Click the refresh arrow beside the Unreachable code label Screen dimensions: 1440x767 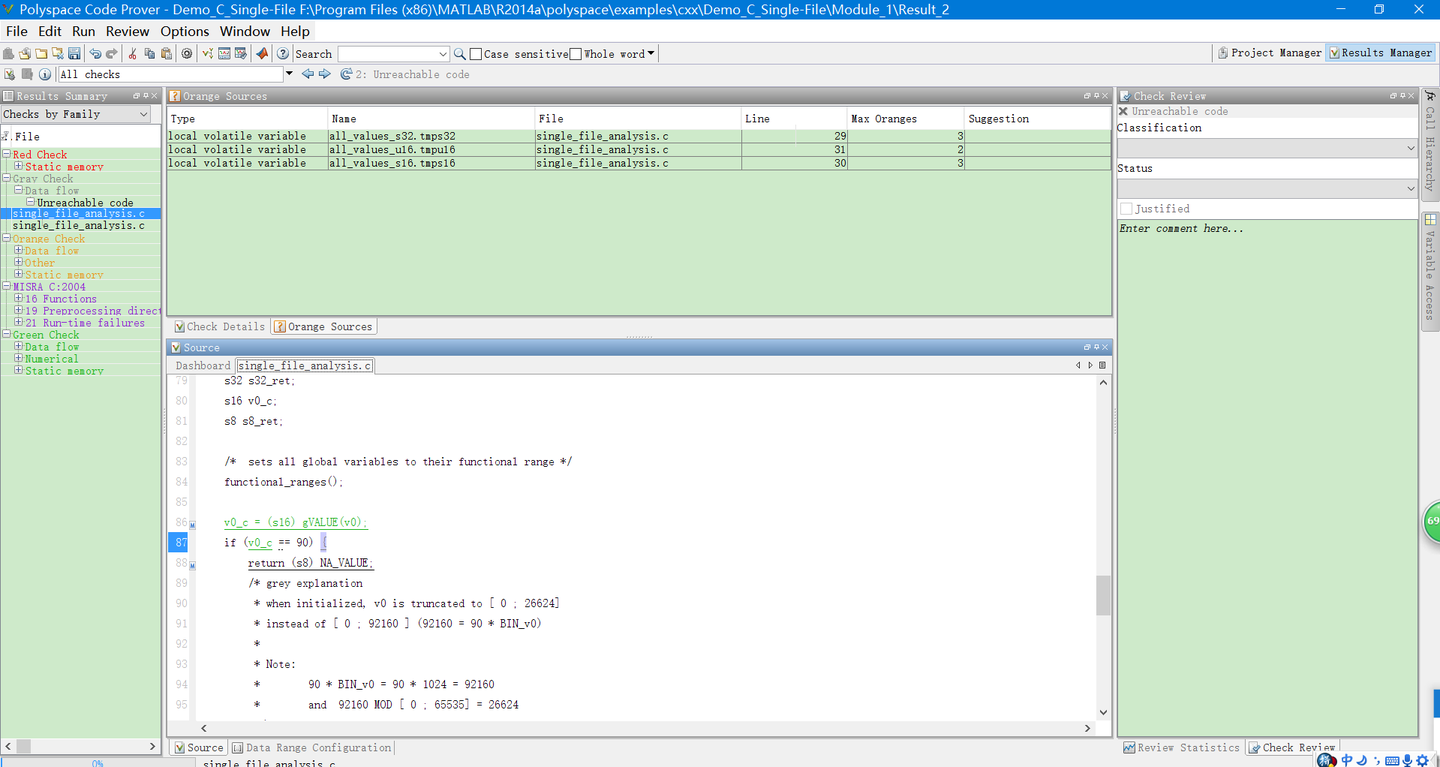tap(346, 74)
